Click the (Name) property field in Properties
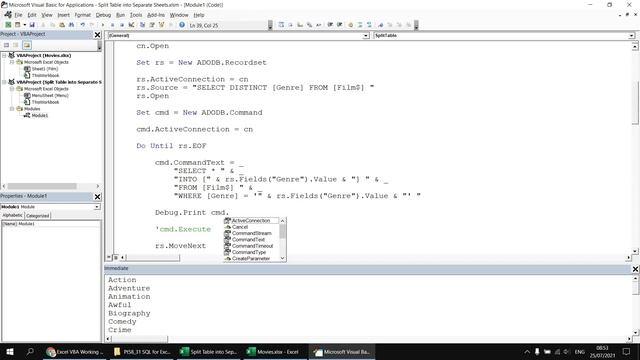Viewport: 640px width, 360px height. coord(51,224)
